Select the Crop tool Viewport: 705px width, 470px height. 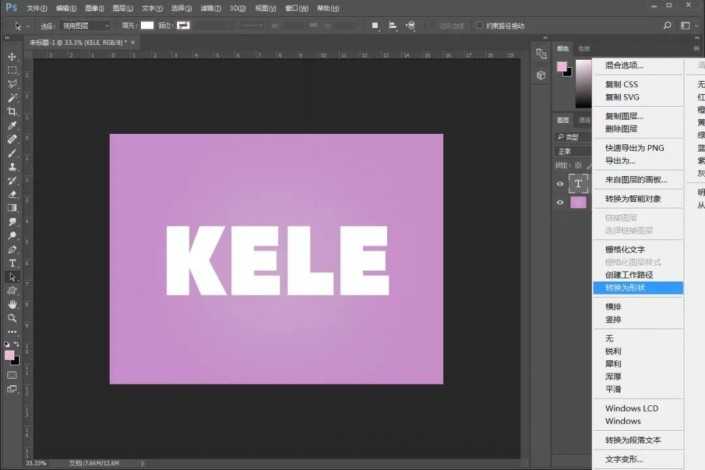click(12, 112)
